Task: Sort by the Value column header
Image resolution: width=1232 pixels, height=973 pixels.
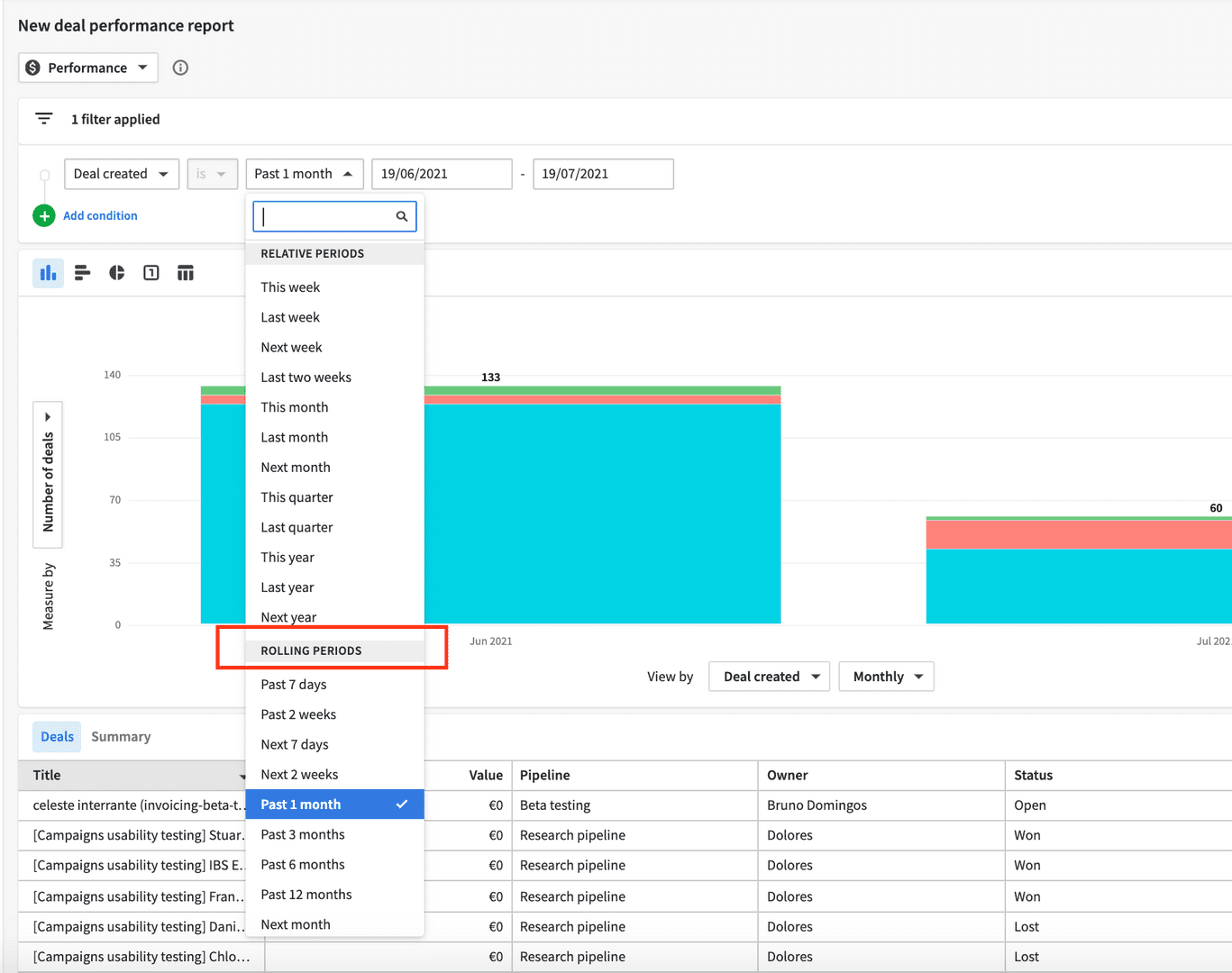Action: pyautogui.click(x=486, y=776)
